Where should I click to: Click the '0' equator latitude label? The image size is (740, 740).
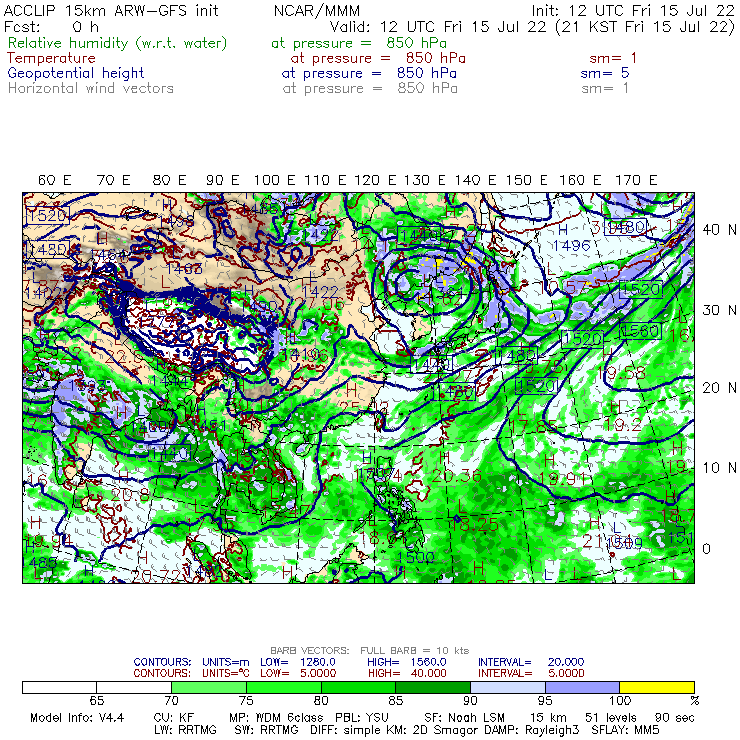coord(706,549)
